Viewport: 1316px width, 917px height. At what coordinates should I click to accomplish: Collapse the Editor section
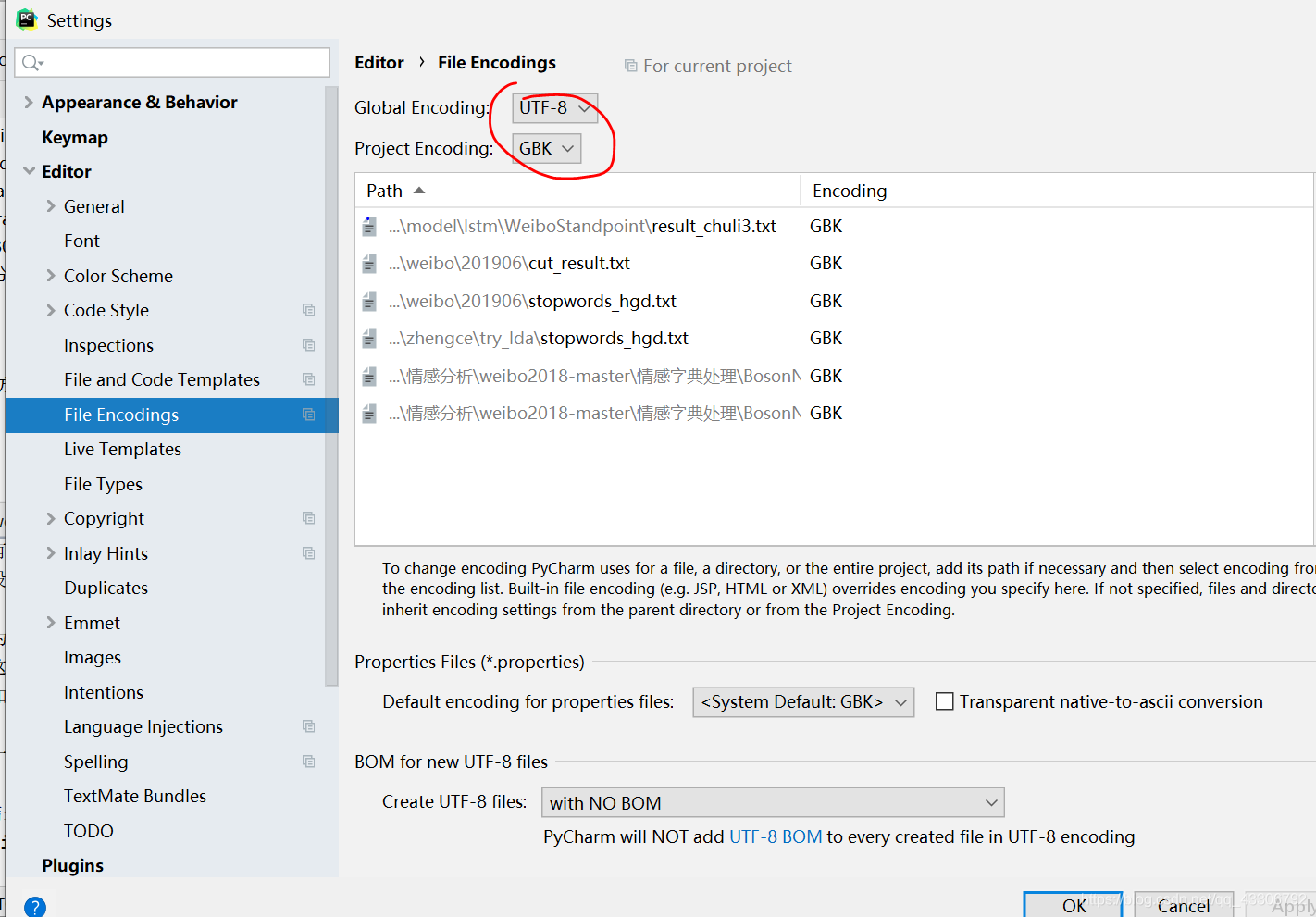(x=29, y=171)
